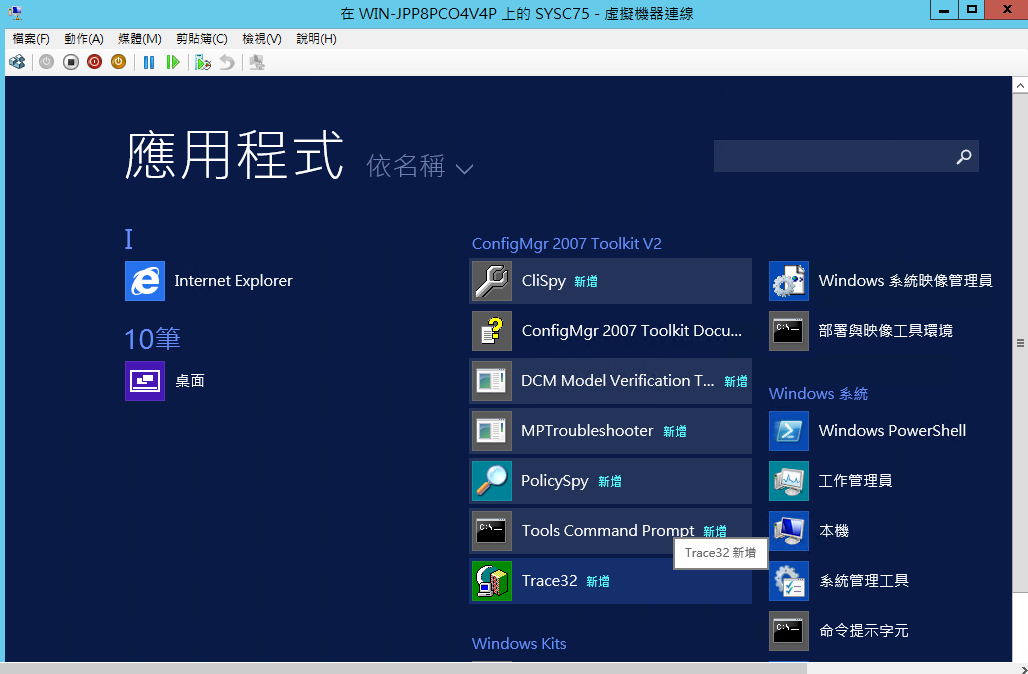Open the Tools Command Prompt icon
The height and width of the screenshot is (674, 1028).
(492, 530)
